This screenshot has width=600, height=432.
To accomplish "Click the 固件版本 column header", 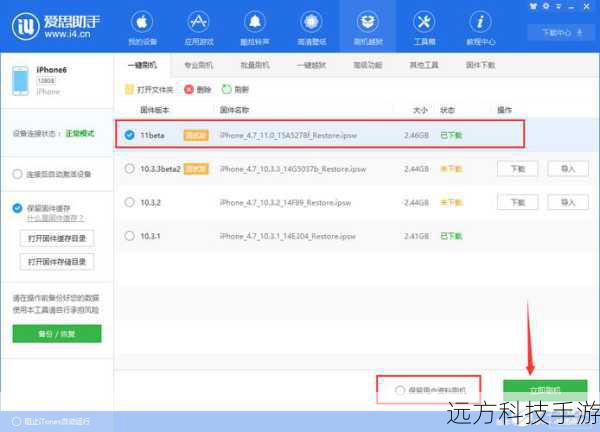I will 154,110.
